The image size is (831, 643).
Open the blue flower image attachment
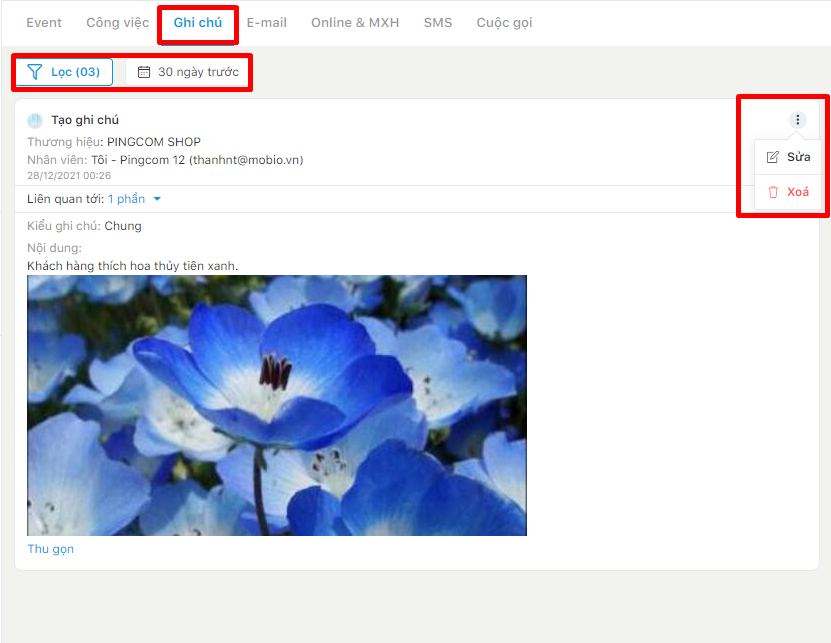point(277,406)
